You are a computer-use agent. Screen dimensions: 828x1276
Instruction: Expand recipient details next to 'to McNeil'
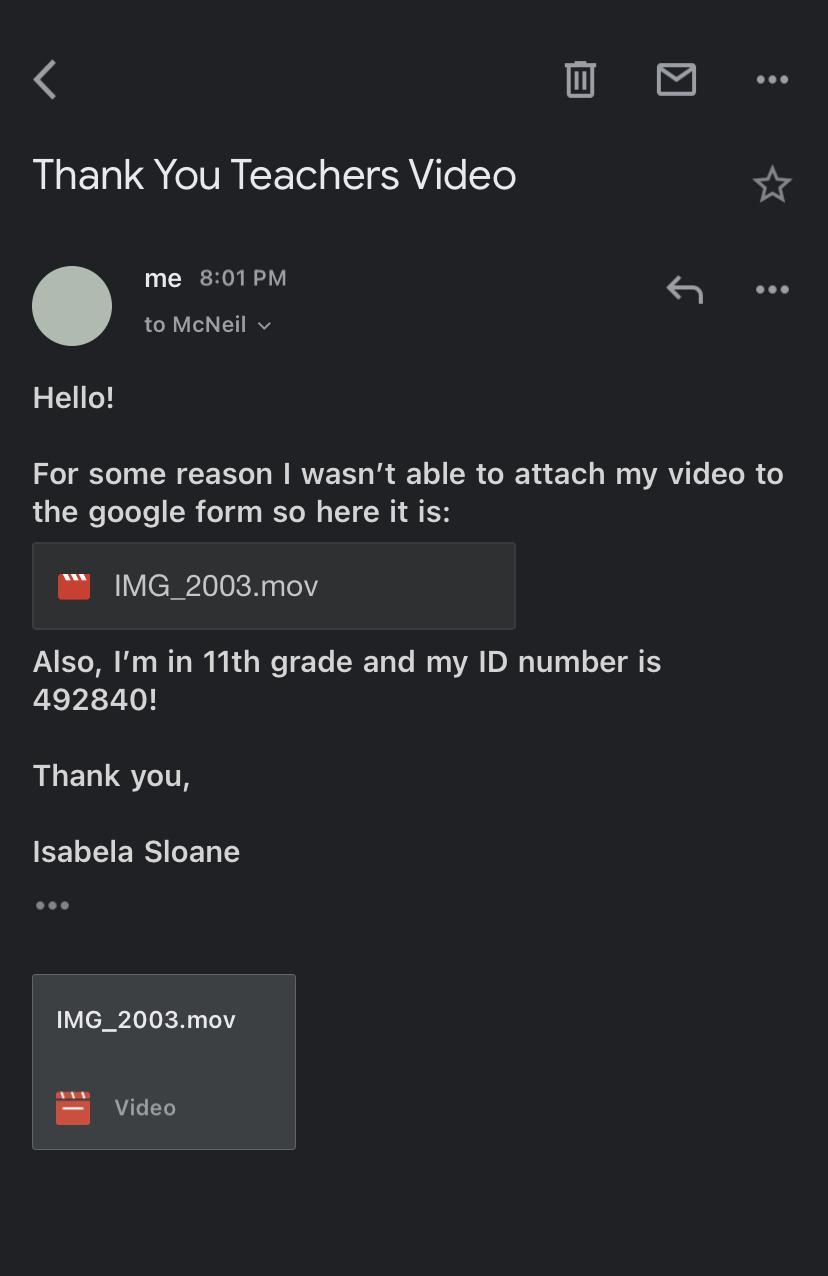pos(264,326)
